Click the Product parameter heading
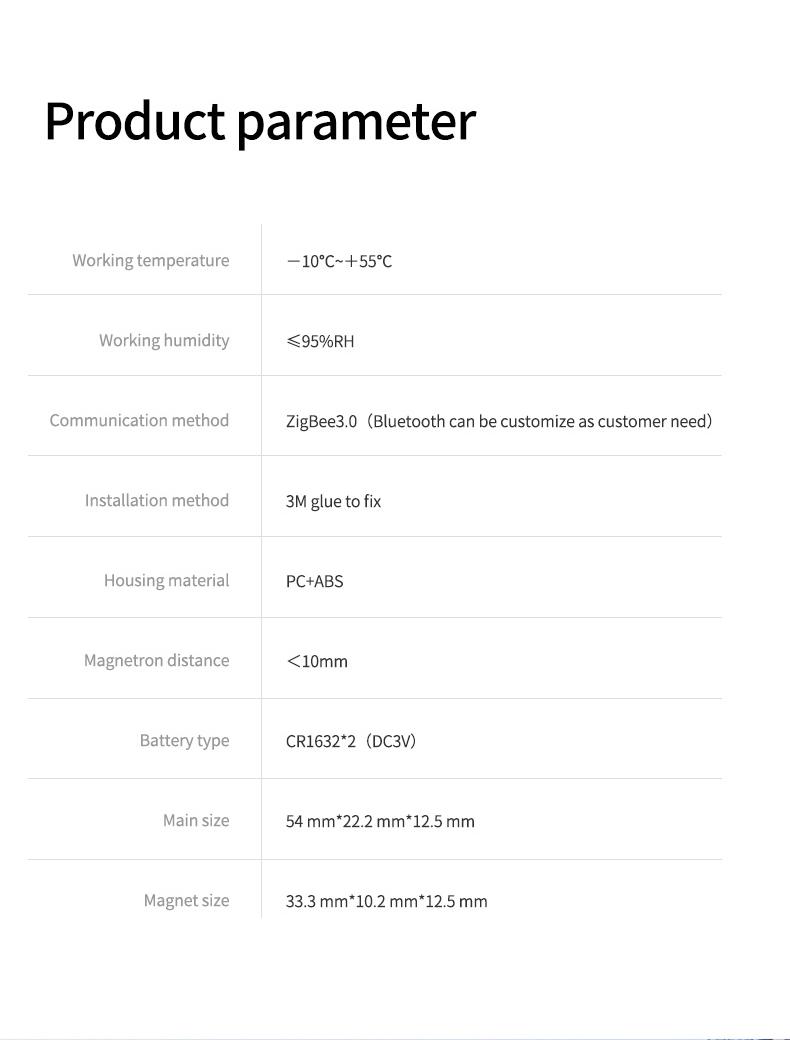Image resolution: width=790 pixels, height=1040 pixels. [x=260, y=122]
